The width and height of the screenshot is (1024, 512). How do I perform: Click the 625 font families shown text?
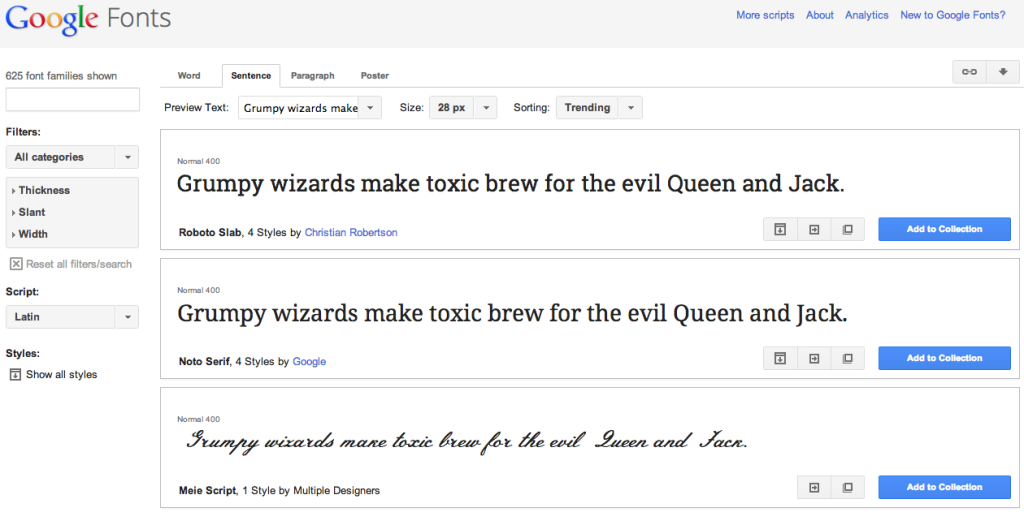click(x=61, y=76)
